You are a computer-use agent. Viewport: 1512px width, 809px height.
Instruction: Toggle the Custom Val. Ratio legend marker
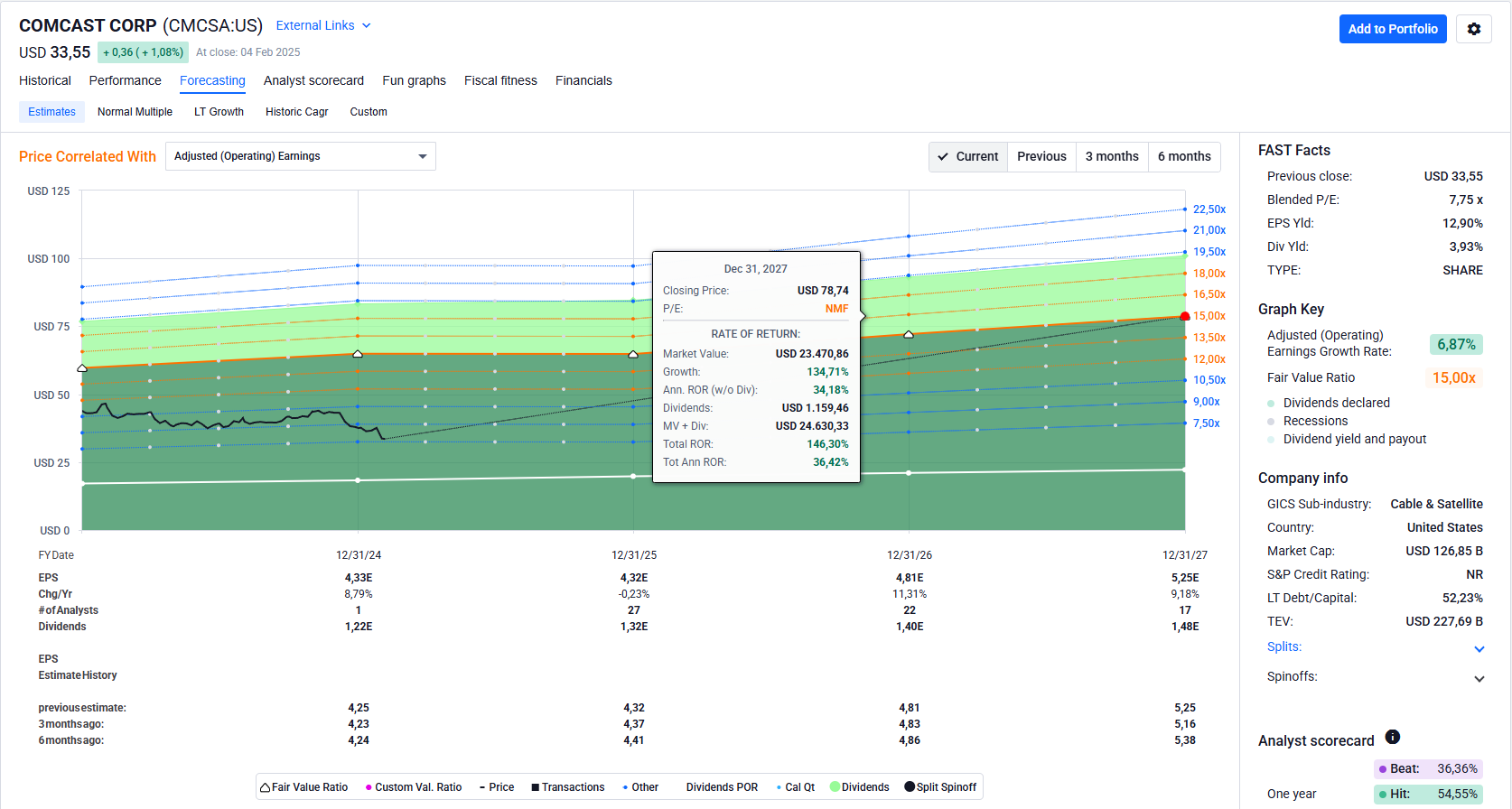pos(369,787)
